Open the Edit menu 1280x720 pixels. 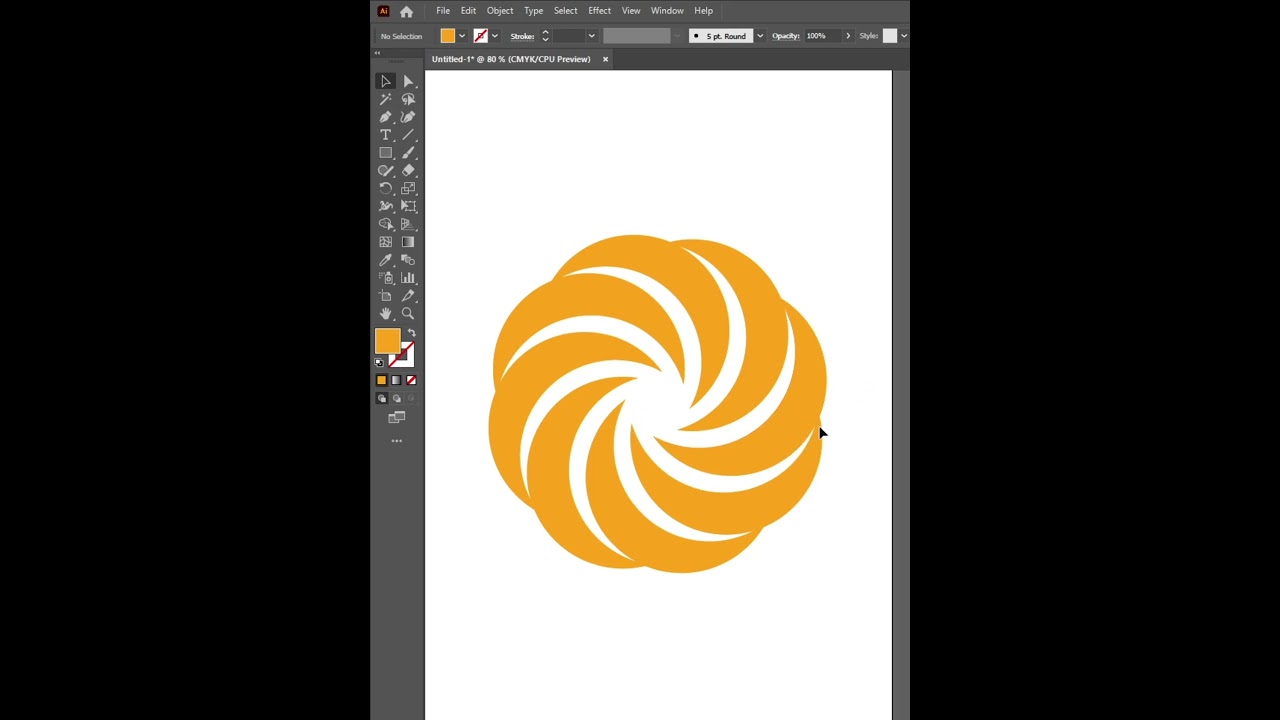click(x=468, y=11)
